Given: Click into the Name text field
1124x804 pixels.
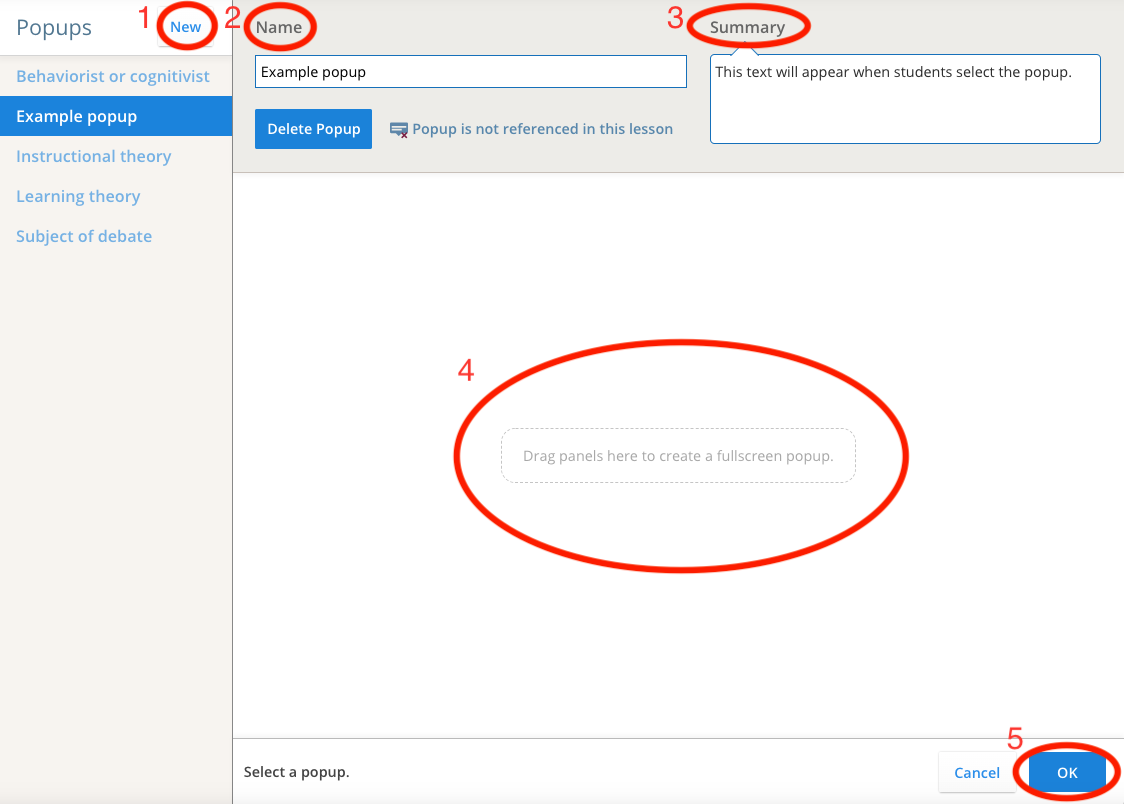Looking at the screenshot, I should point(470,72).
